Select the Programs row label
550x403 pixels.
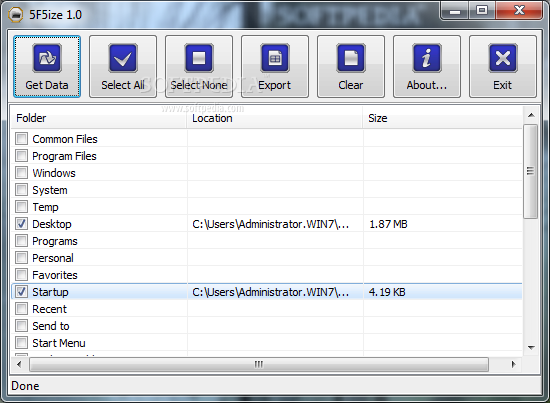click(x=55, y=241)
